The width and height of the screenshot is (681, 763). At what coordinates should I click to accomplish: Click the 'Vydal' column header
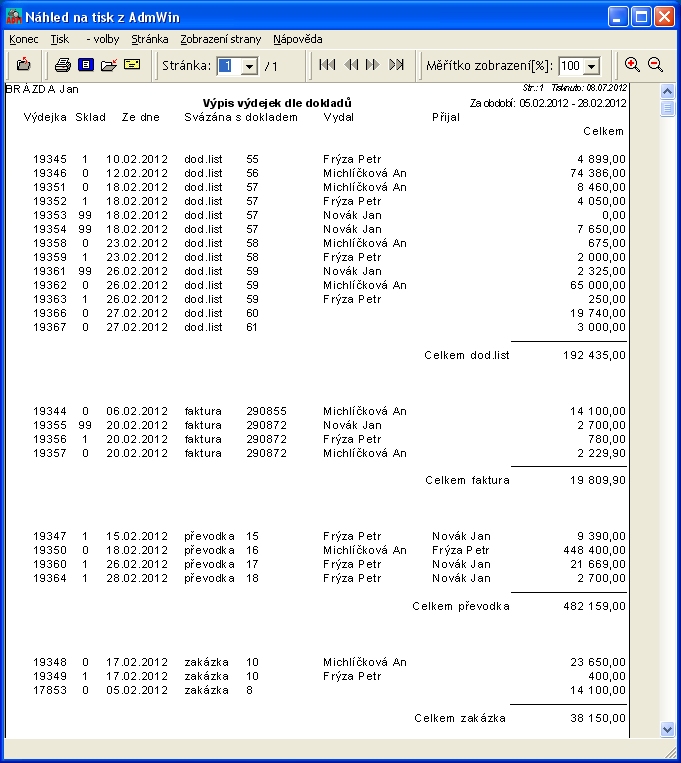[x=338, y=117]
